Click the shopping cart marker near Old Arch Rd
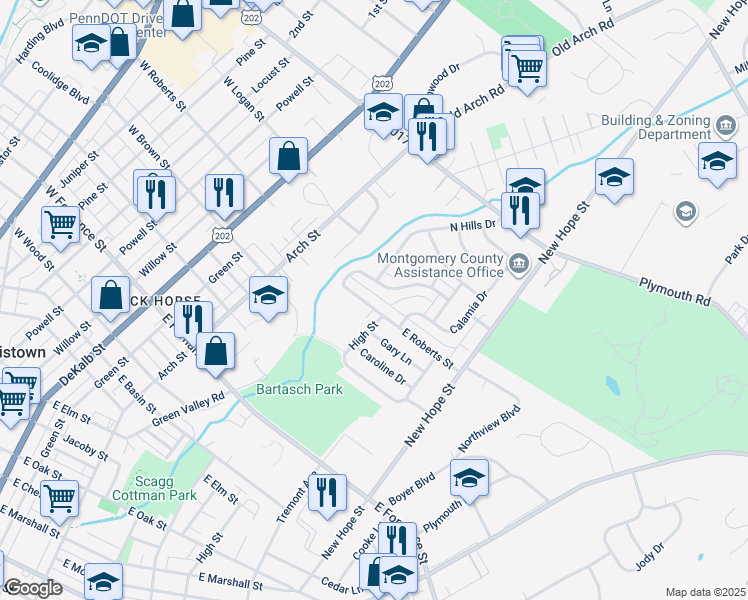 pyautogui.click(x=527, y=68)
